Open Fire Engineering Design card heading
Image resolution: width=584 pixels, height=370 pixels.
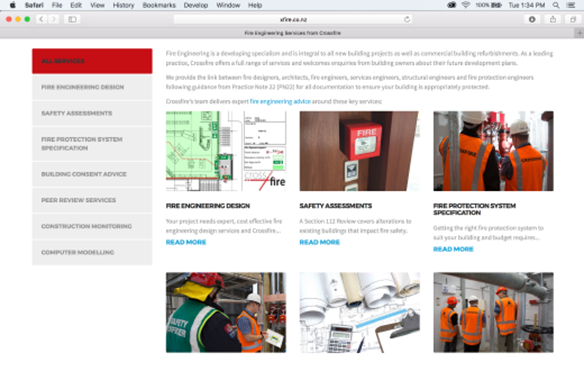(208, 206)
